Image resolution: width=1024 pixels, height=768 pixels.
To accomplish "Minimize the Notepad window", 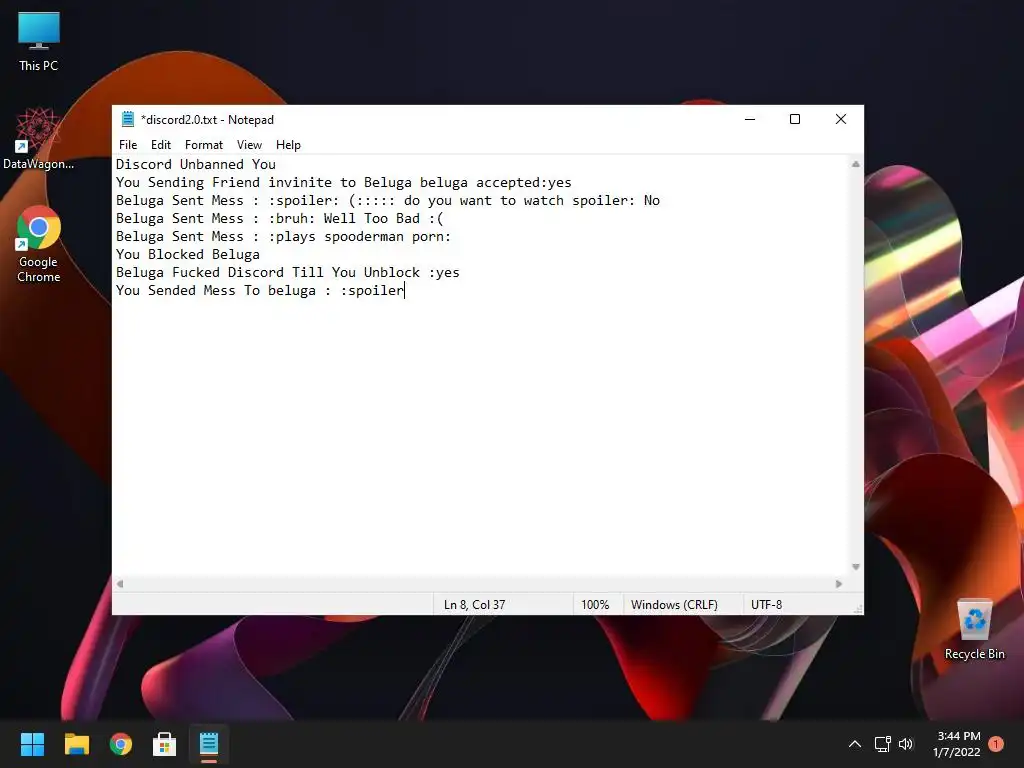I will coord(750,120).
